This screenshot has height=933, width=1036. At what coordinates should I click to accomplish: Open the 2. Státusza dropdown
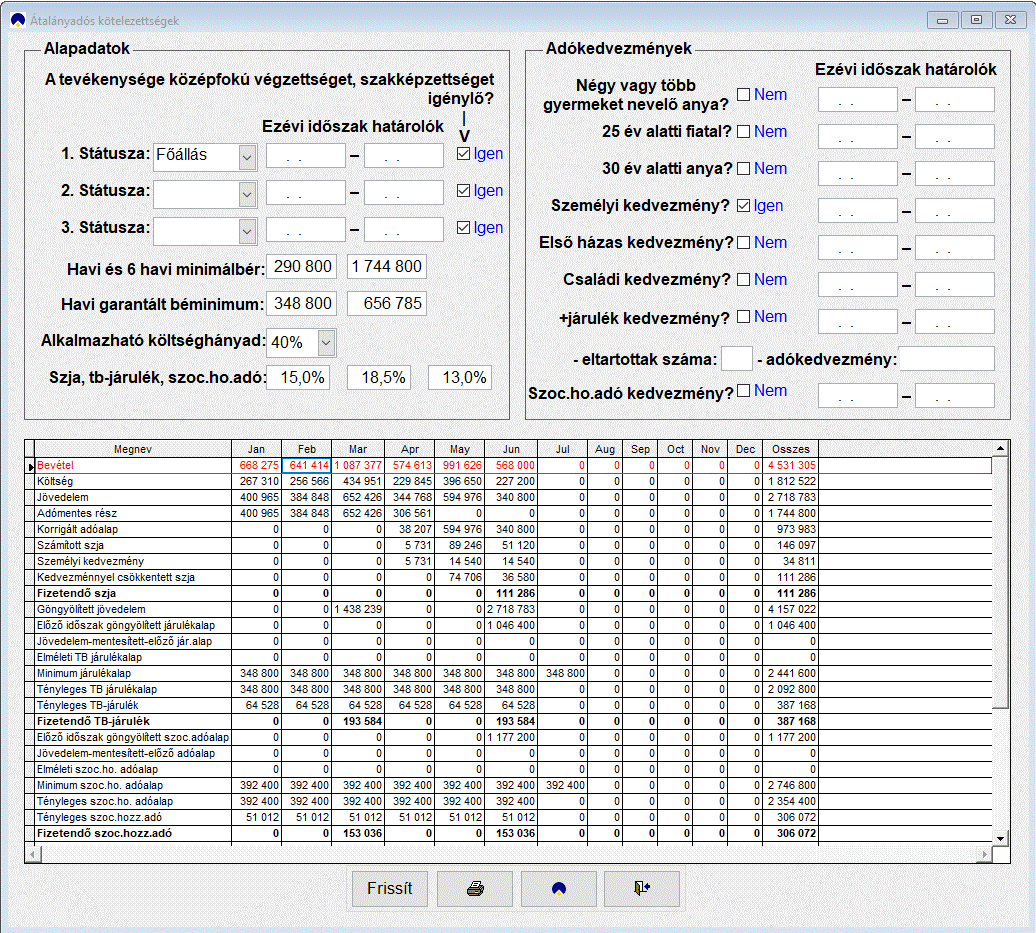247,194
